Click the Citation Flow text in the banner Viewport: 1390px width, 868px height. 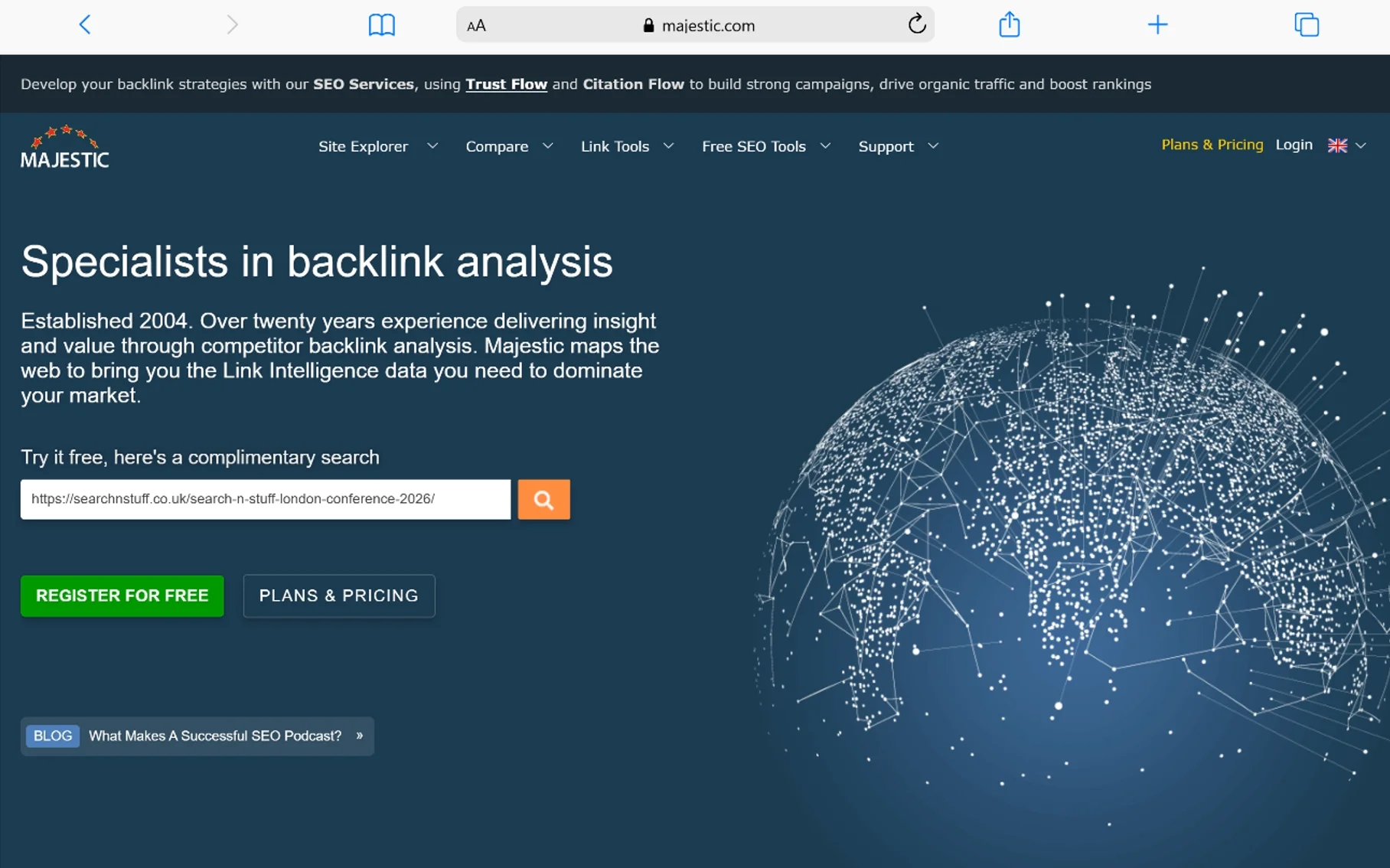[x=633, y=84]
